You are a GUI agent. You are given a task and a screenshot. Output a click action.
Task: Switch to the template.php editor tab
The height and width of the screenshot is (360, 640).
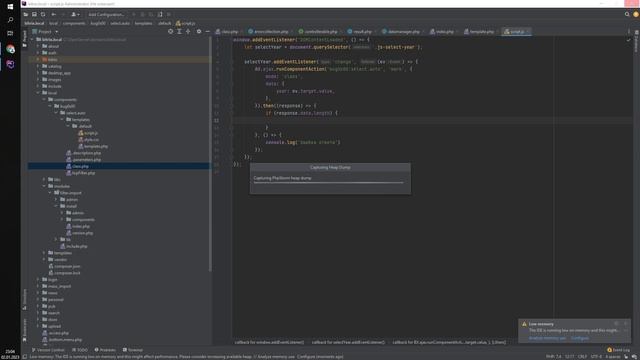click(480, 31)
